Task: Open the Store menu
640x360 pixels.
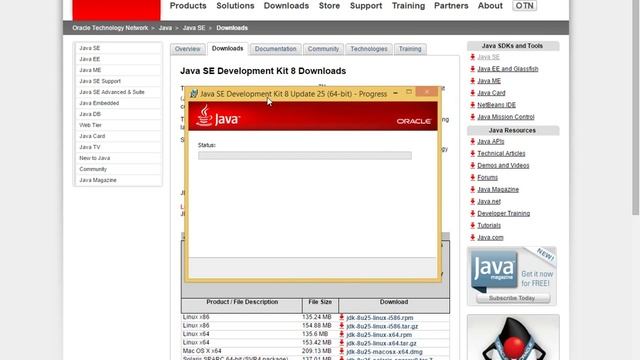Action: 329,6
